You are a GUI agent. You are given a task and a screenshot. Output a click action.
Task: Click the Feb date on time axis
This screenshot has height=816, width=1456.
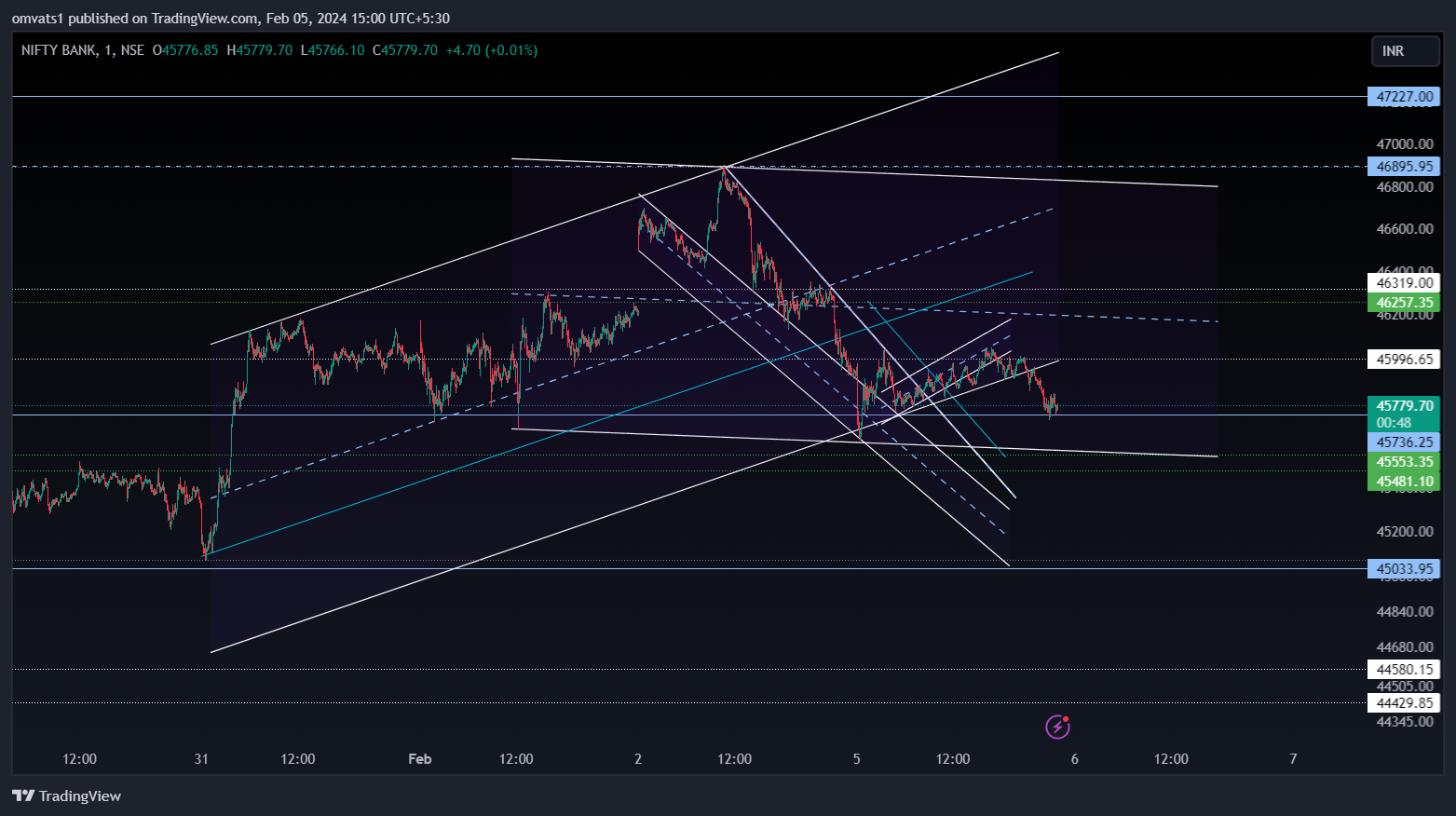pyautogui.click(x=420, y=759)
